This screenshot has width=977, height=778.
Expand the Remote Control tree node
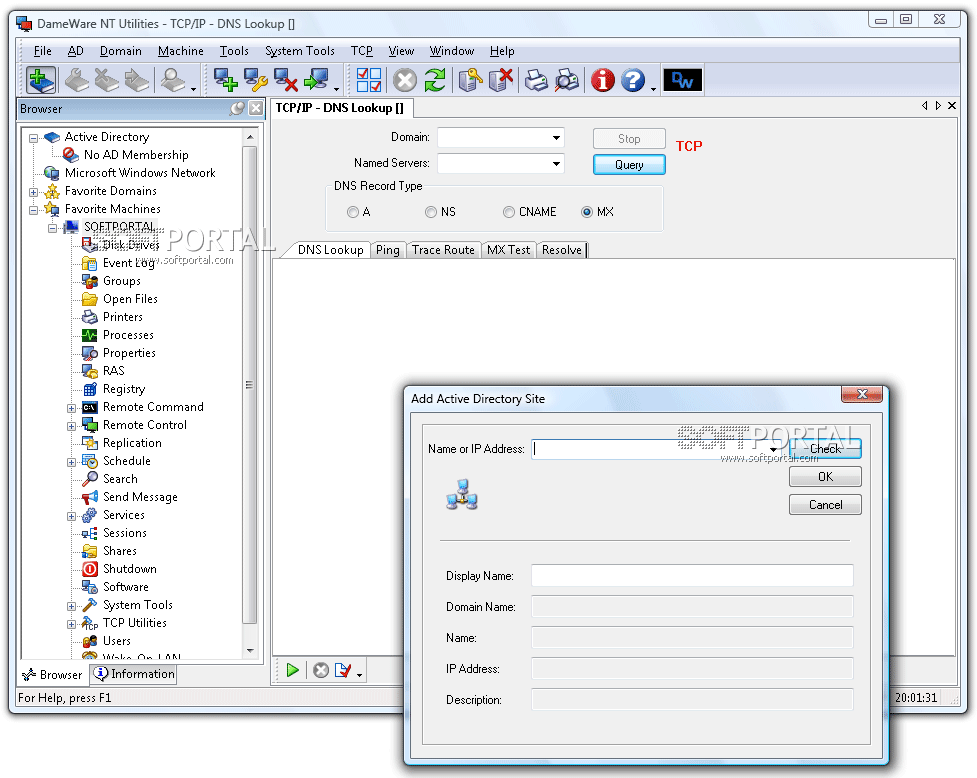(72, 427)
